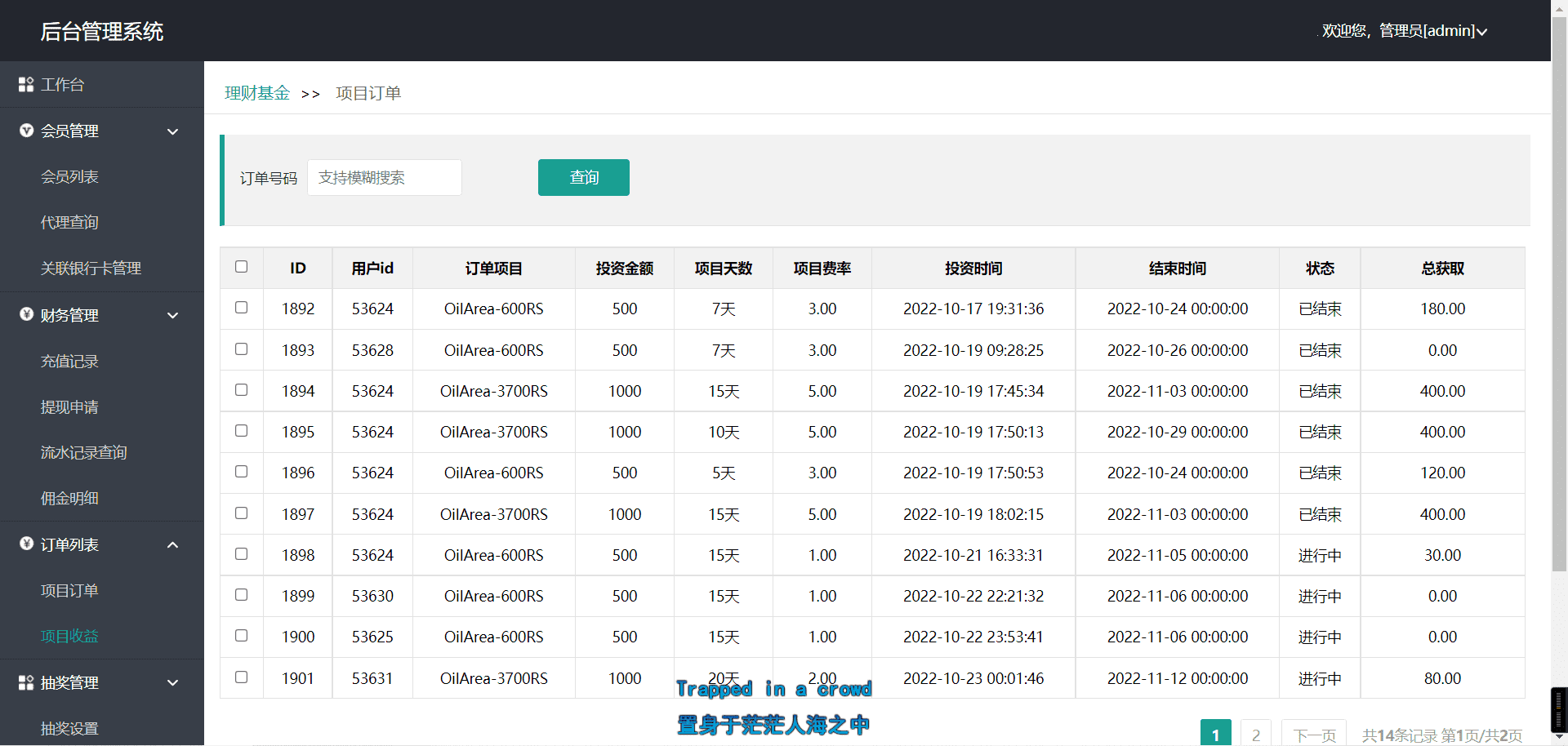The height and width of the screenshot is (746, 1568).
Task: Select the checkbox for order 1897
Action: pyautogui.click(x=241, y=513)
